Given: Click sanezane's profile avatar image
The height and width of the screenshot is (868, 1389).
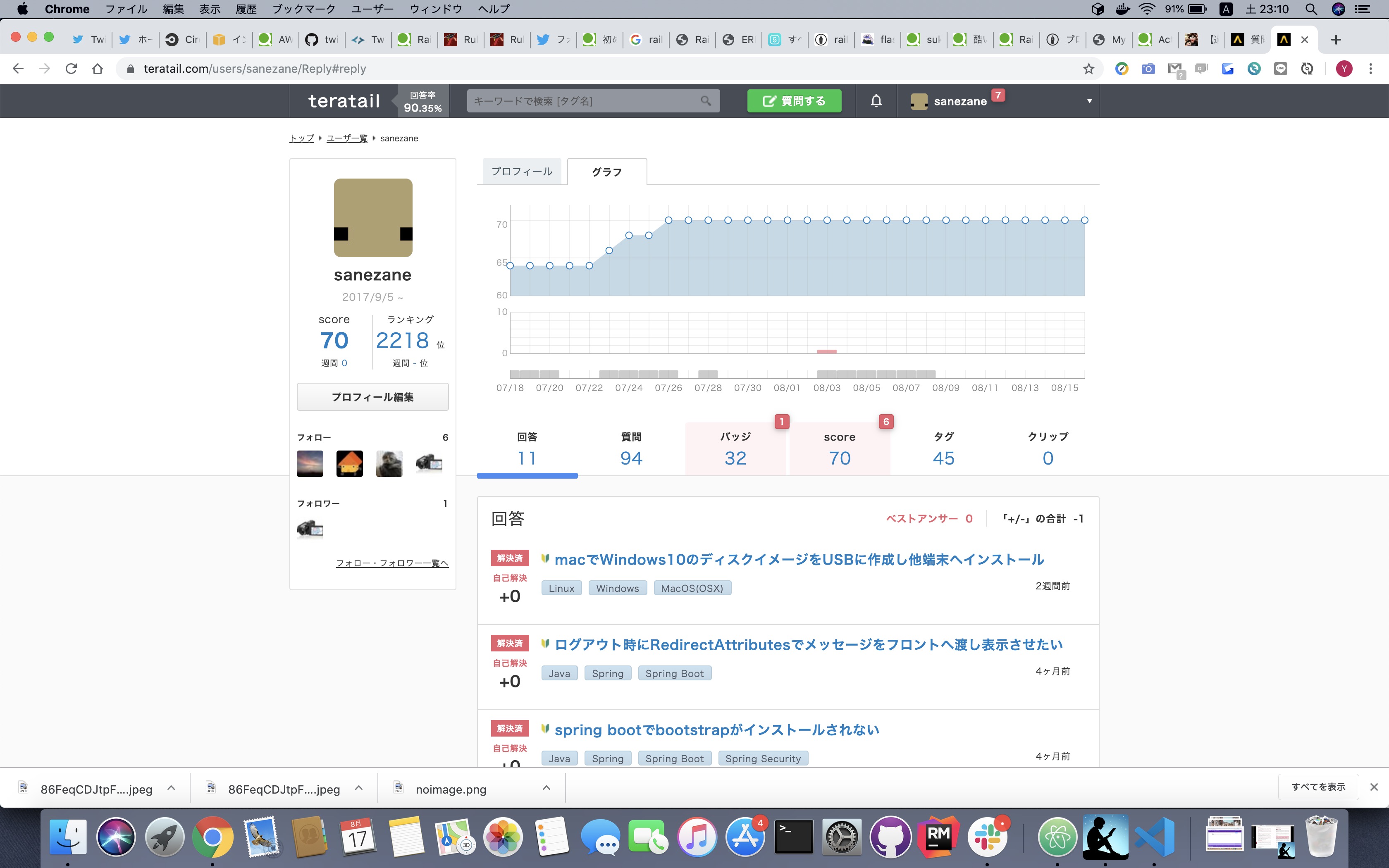Looking at the screenshot, I should click(x=372, y=217).
